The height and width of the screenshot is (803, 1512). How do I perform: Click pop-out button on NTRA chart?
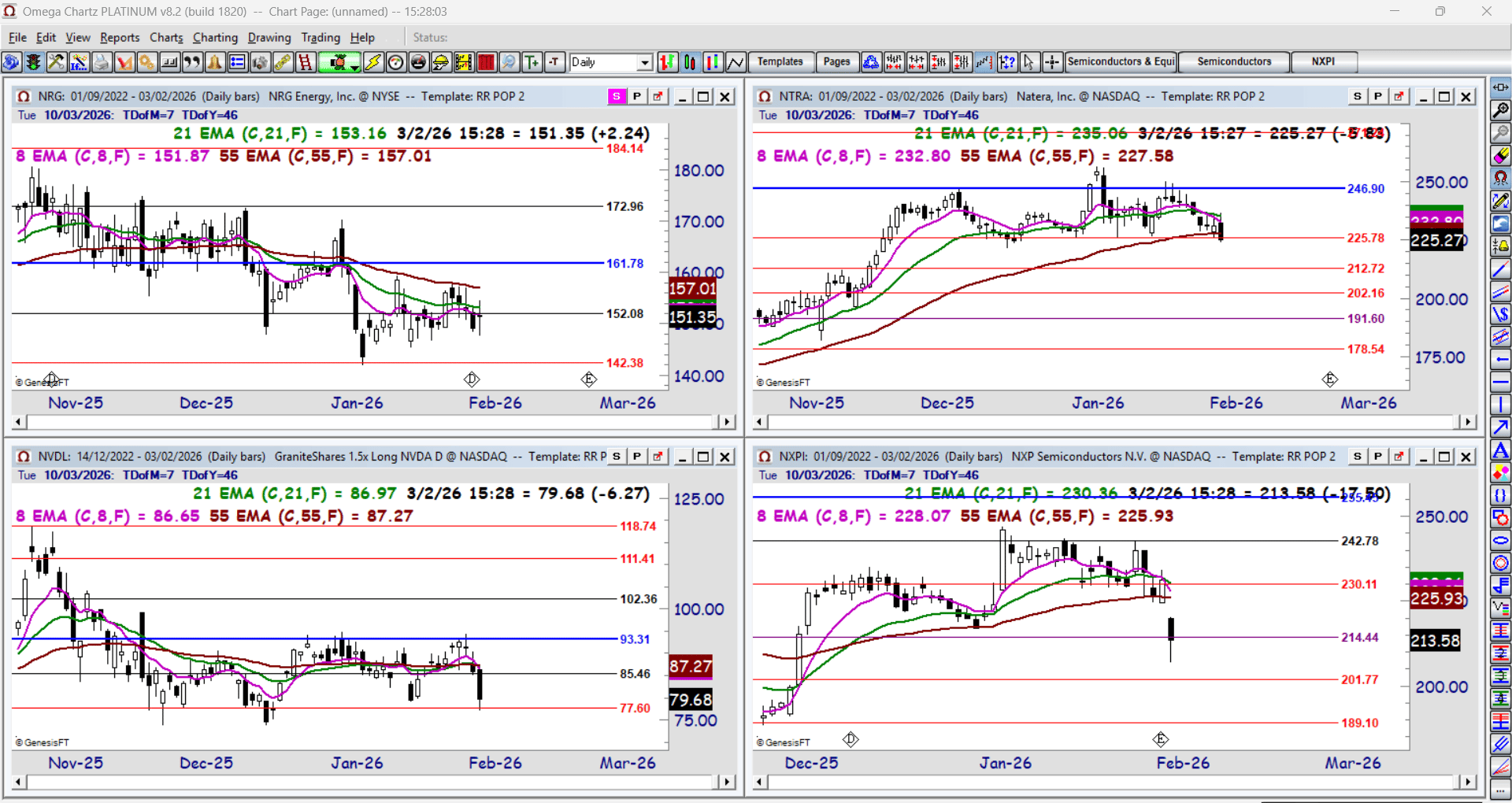[1399, 97]
